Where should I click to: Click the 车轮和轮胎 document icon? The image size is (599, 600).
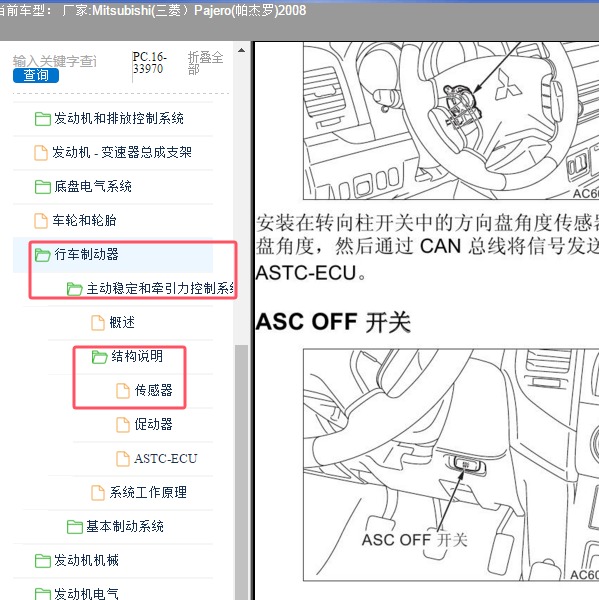coord(41,221)
